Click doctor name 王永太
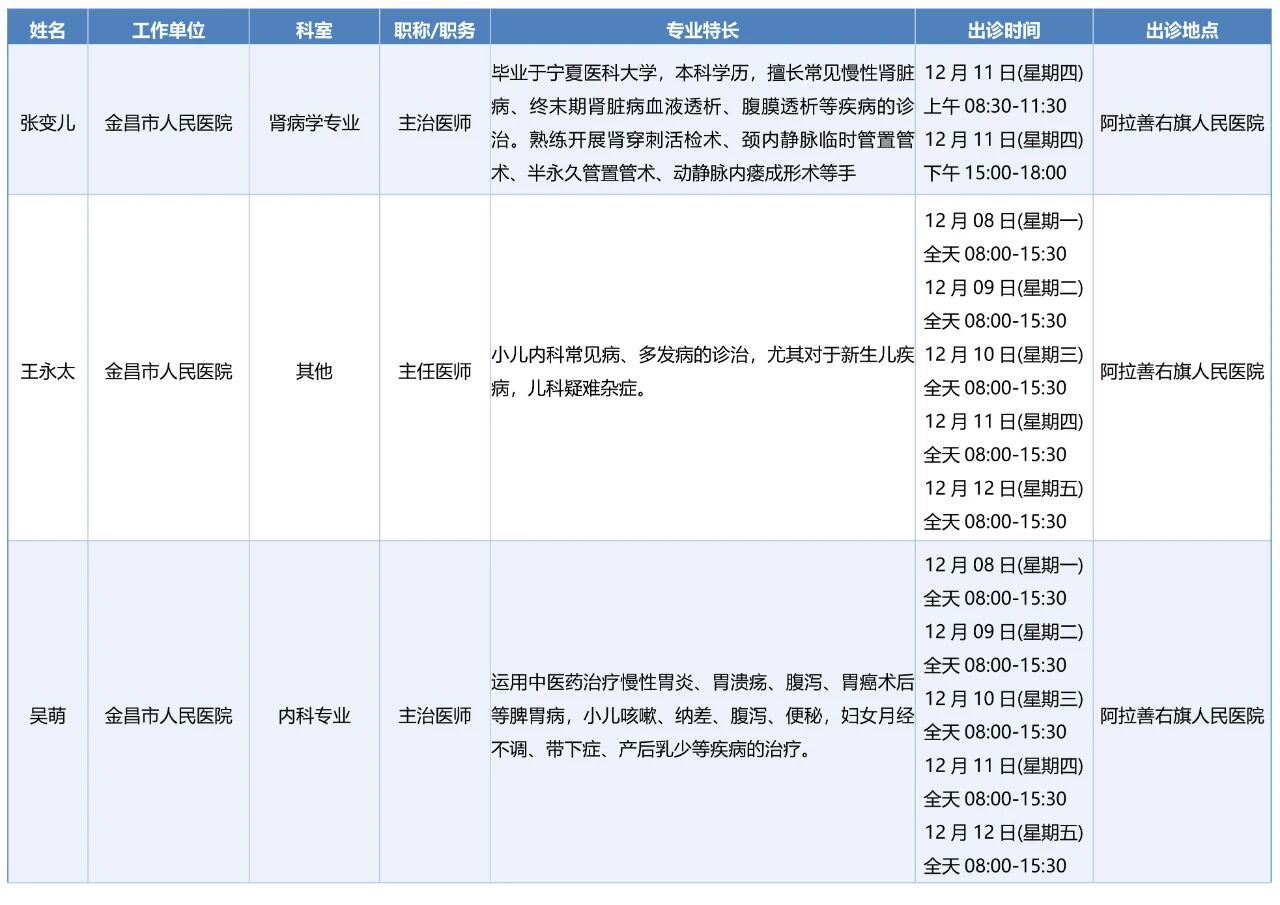This screenshot has height=905, width=1280. pyautogui.click(x=48, y=371)
